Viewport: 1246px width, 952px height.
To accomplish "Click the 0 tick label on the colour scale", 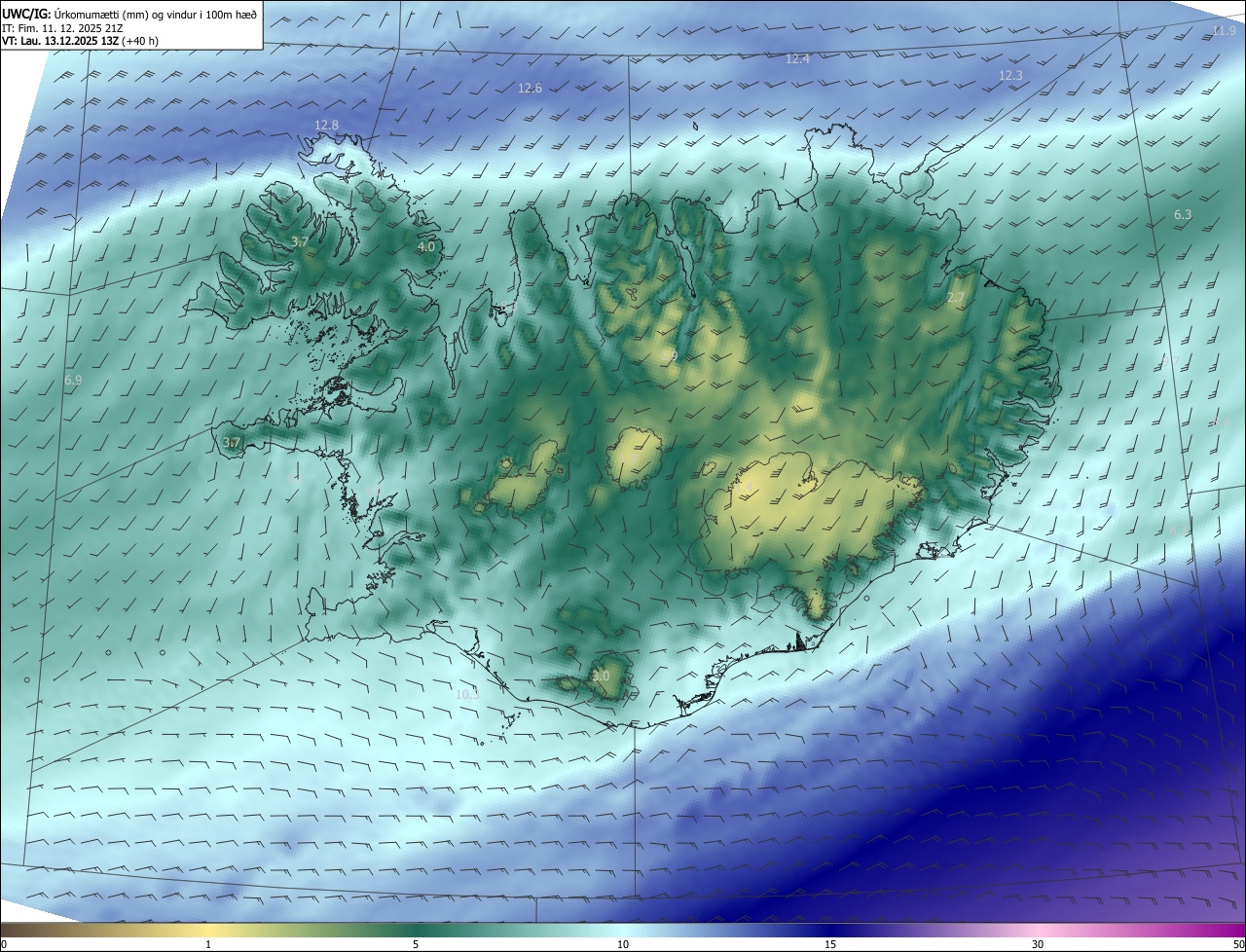I will (x=3, y=944).
